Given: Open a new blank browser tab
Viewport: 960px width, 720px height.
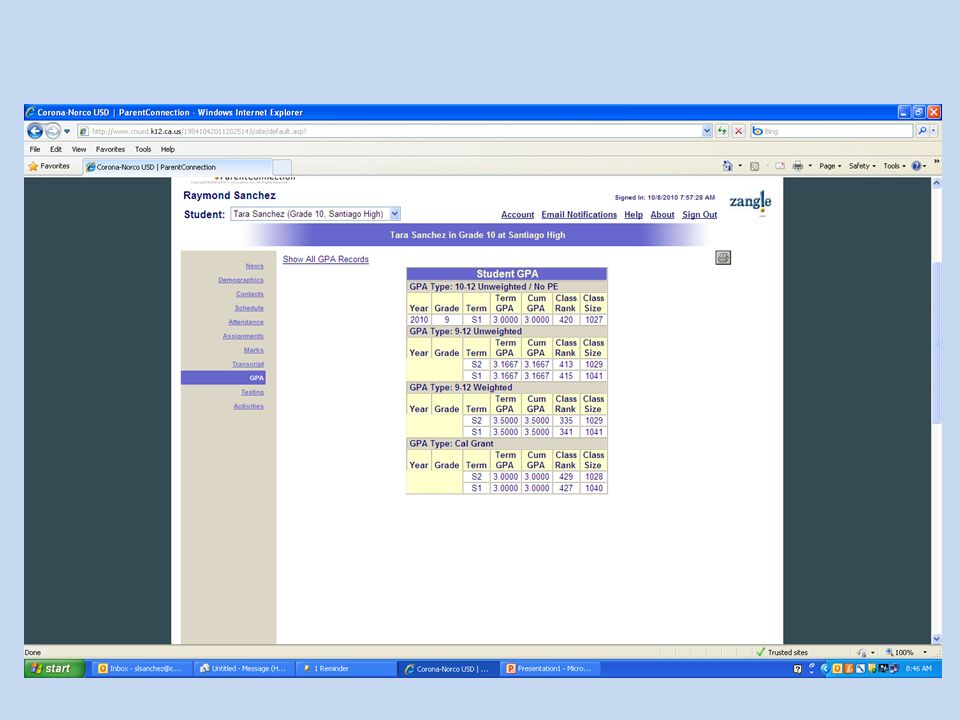Looking at the screenshot, I should [x=282, y=167].
